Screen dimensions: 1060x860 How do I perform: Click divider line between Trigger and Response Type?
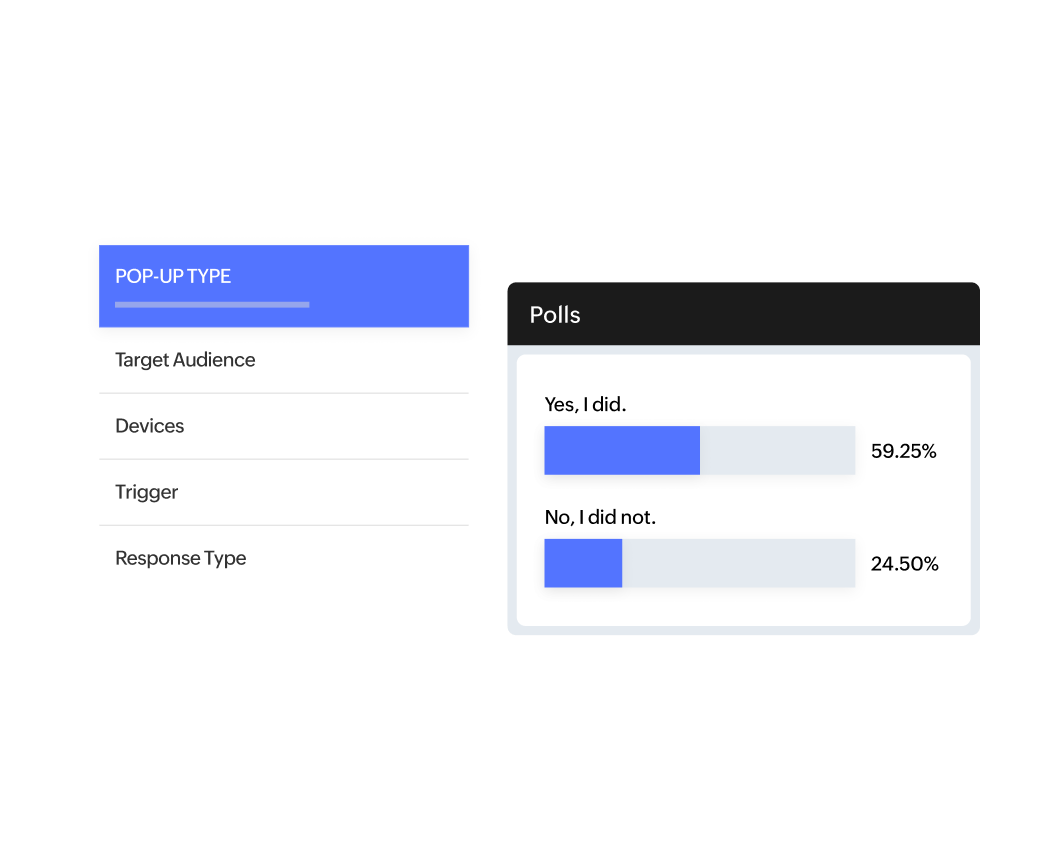coord(284,525)
